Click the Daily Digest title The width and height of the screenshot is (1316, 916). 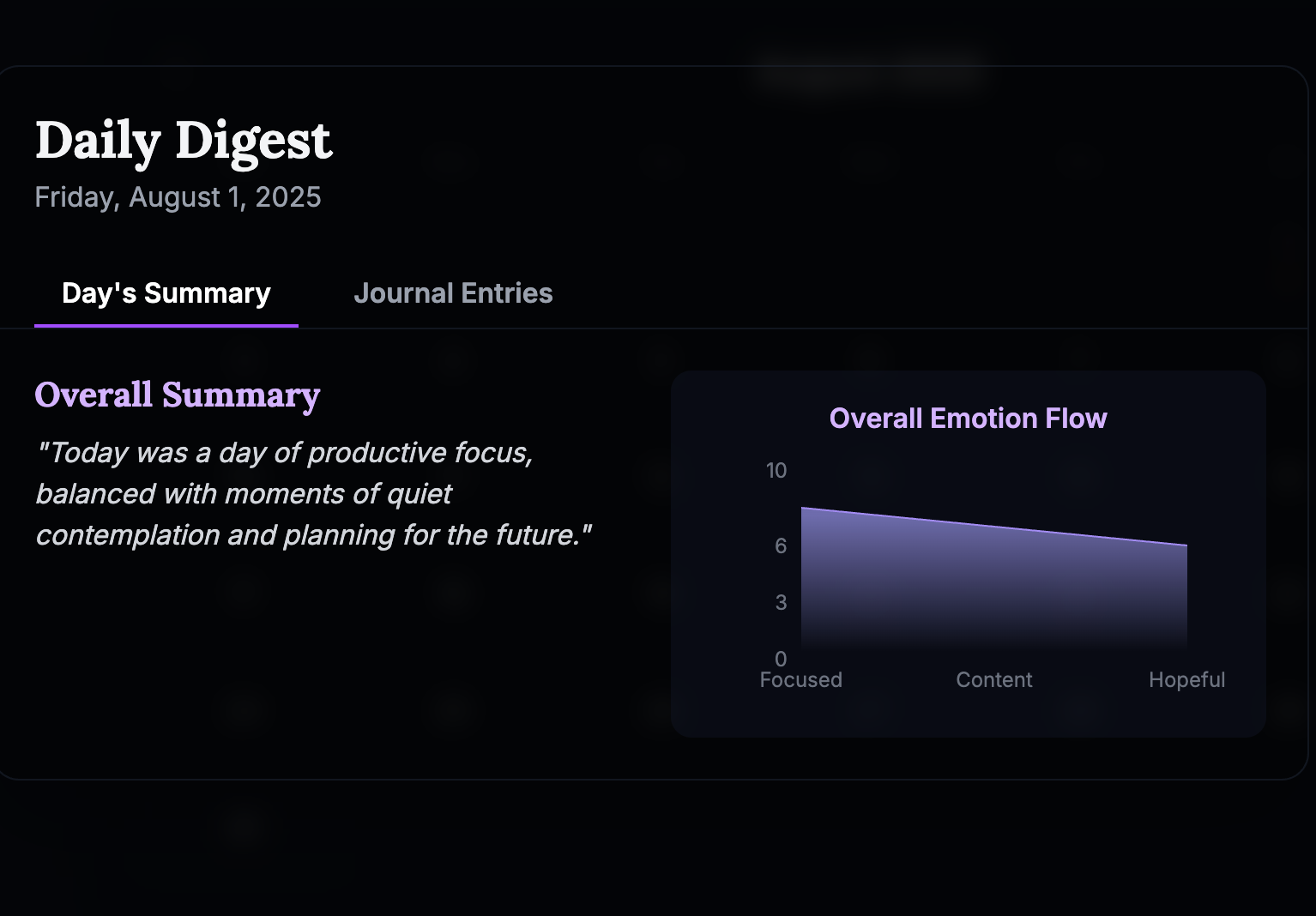point(184,140)
